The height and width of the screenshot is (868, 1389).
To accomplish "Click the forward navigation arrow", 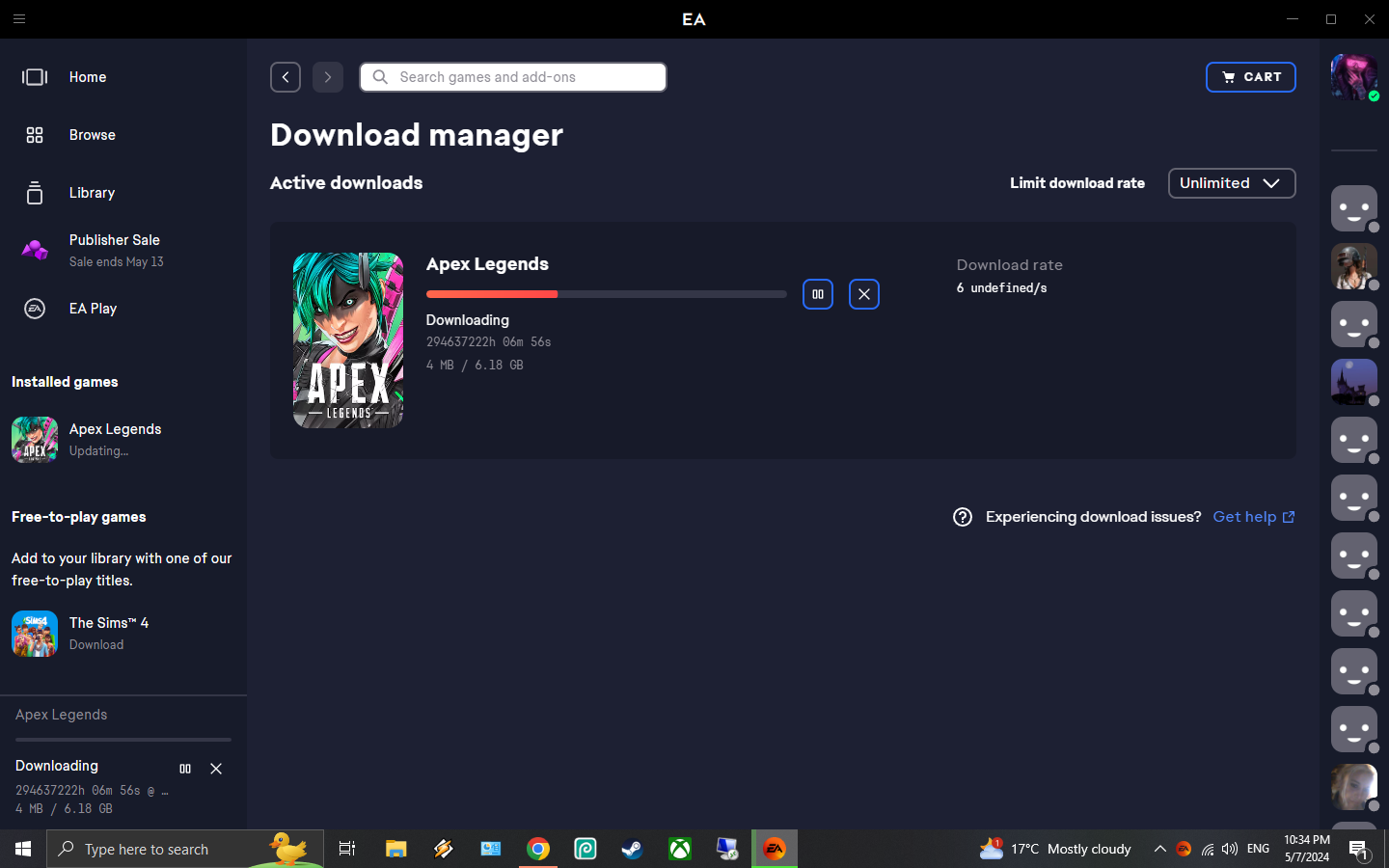I will tap(327, 77).
